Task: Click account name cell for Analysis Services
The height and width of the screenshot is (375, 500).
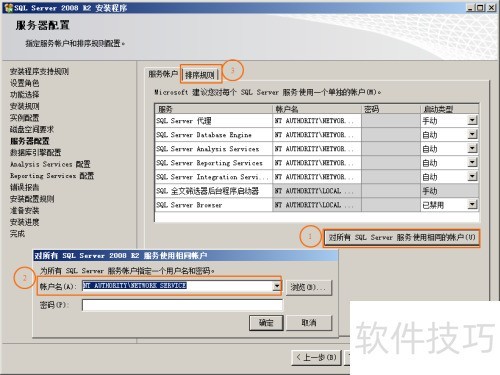Action: (317, 149)
